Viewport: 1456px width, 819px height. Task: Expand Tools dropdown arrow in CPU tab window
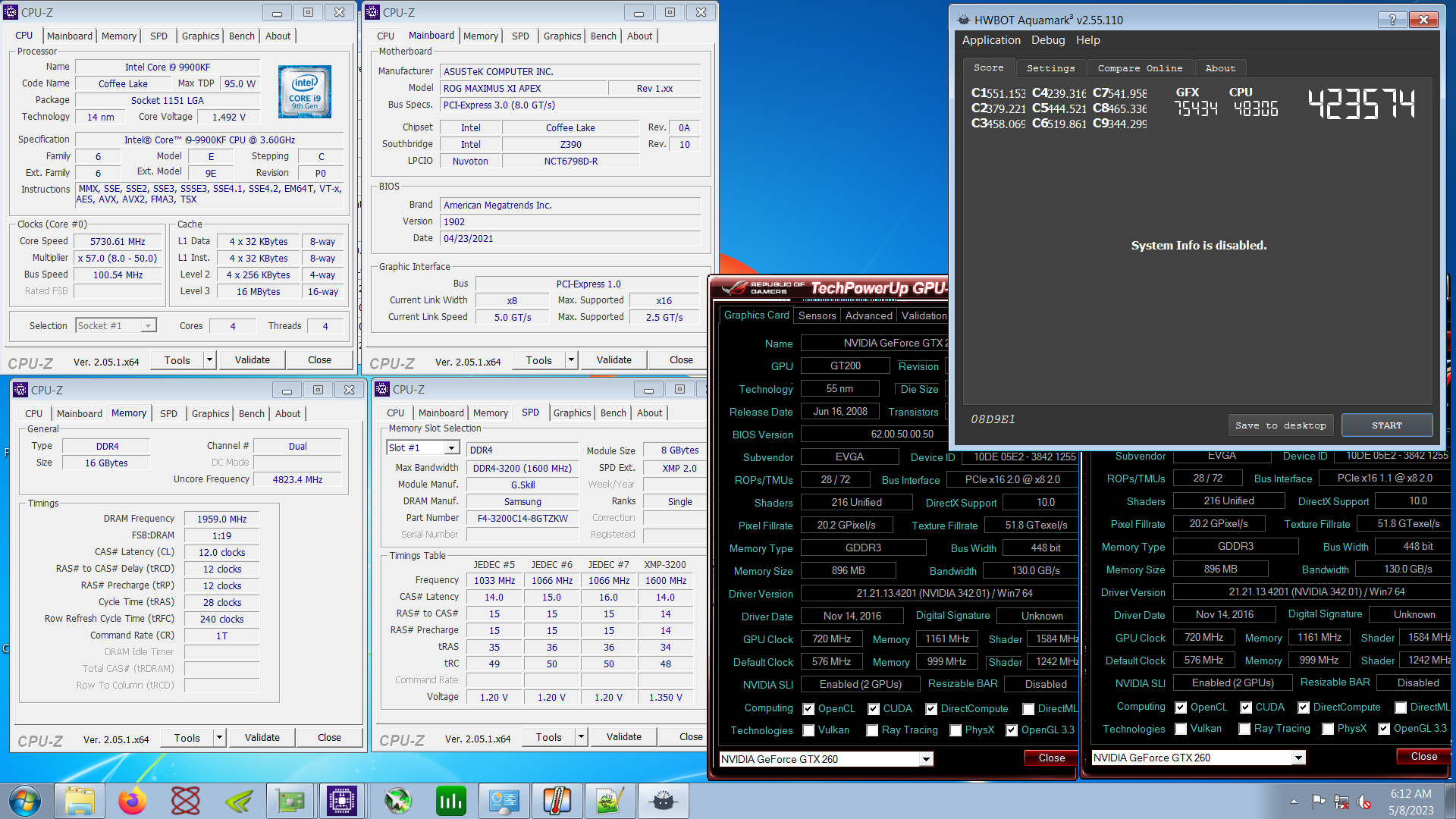(210, 360)
